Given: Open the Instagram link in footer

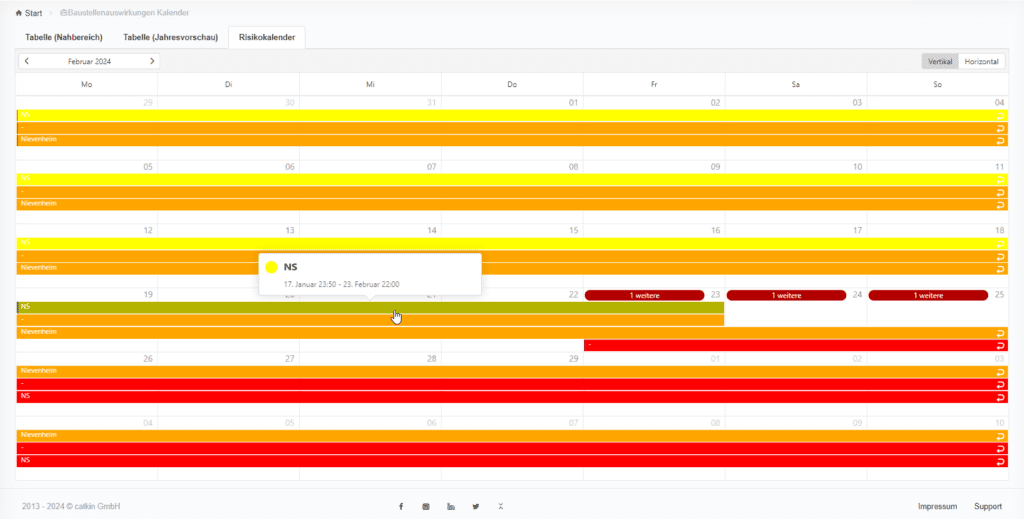Looking at the screenshot, I should coord(426,507).
